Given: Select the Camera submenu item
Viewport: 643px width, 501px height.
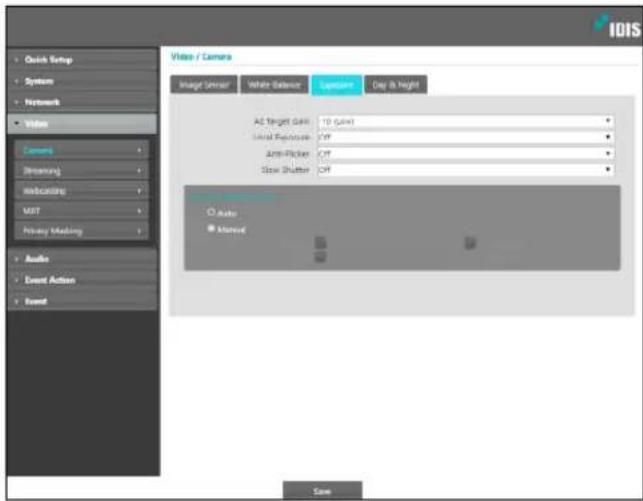Looking at the screenshot, I should pos(82,150).
